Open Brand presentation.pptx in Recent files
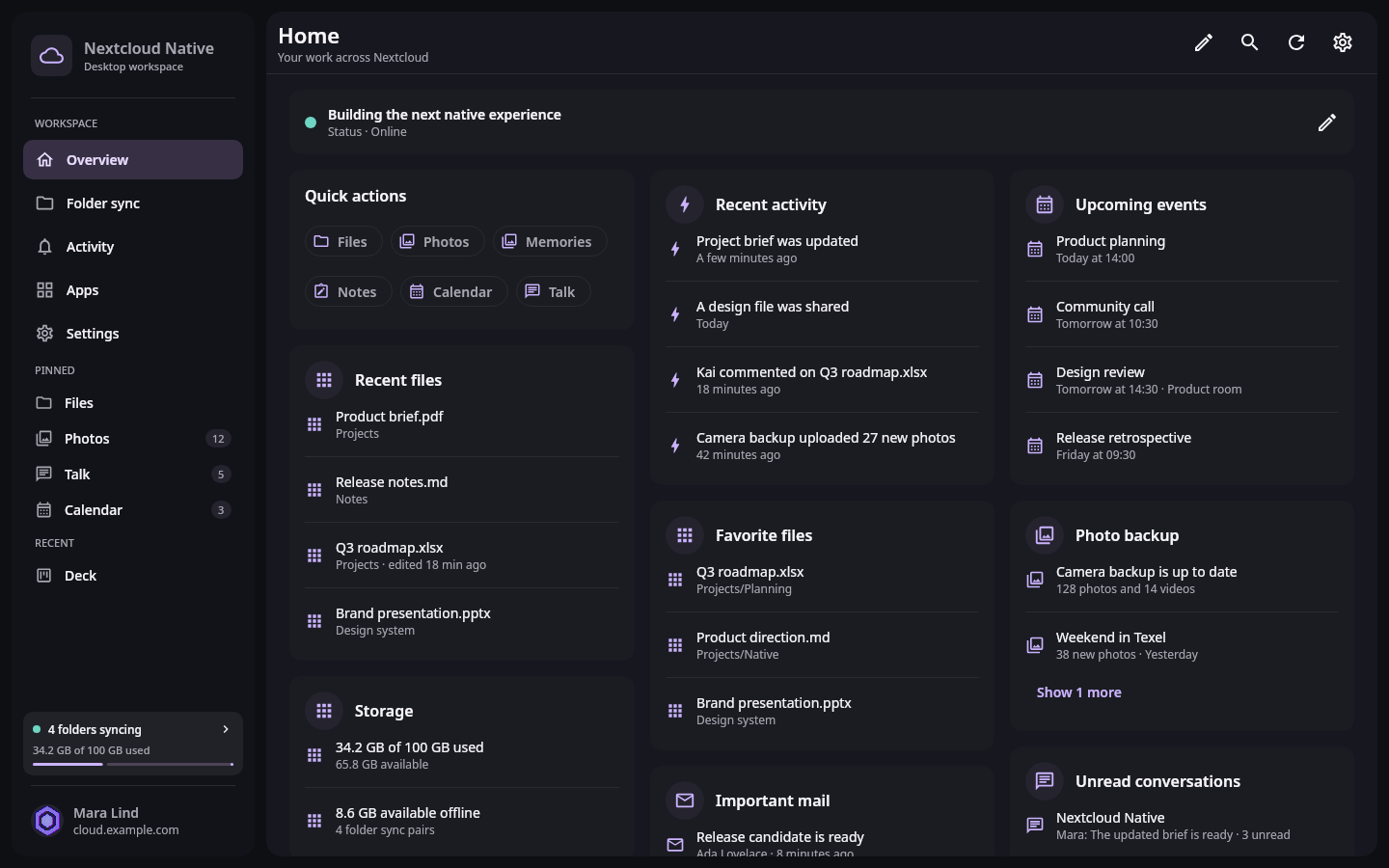 point(462,621)
